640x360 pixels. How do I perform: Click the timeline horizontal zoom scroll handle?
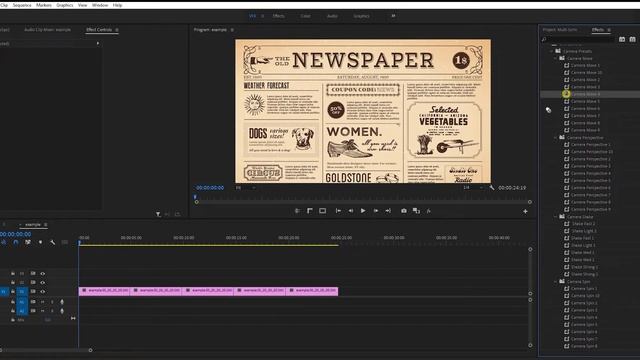(x=90, y=350)
